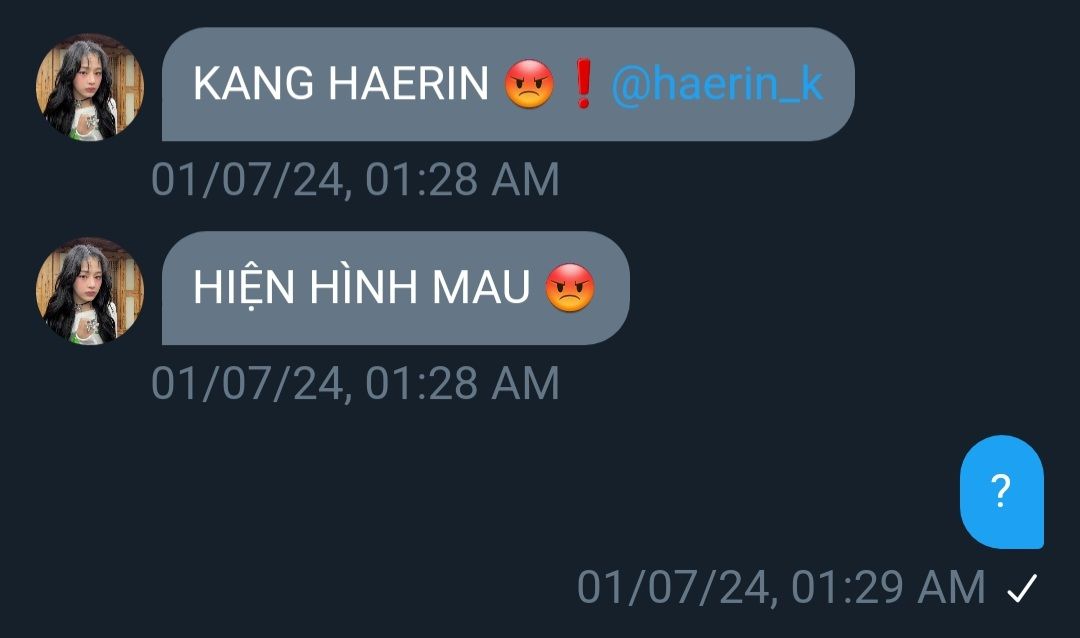Open the @haerin_k mention link
Image resolution: width=1080 pixels, height=638 pixels.
pos(717,85)
